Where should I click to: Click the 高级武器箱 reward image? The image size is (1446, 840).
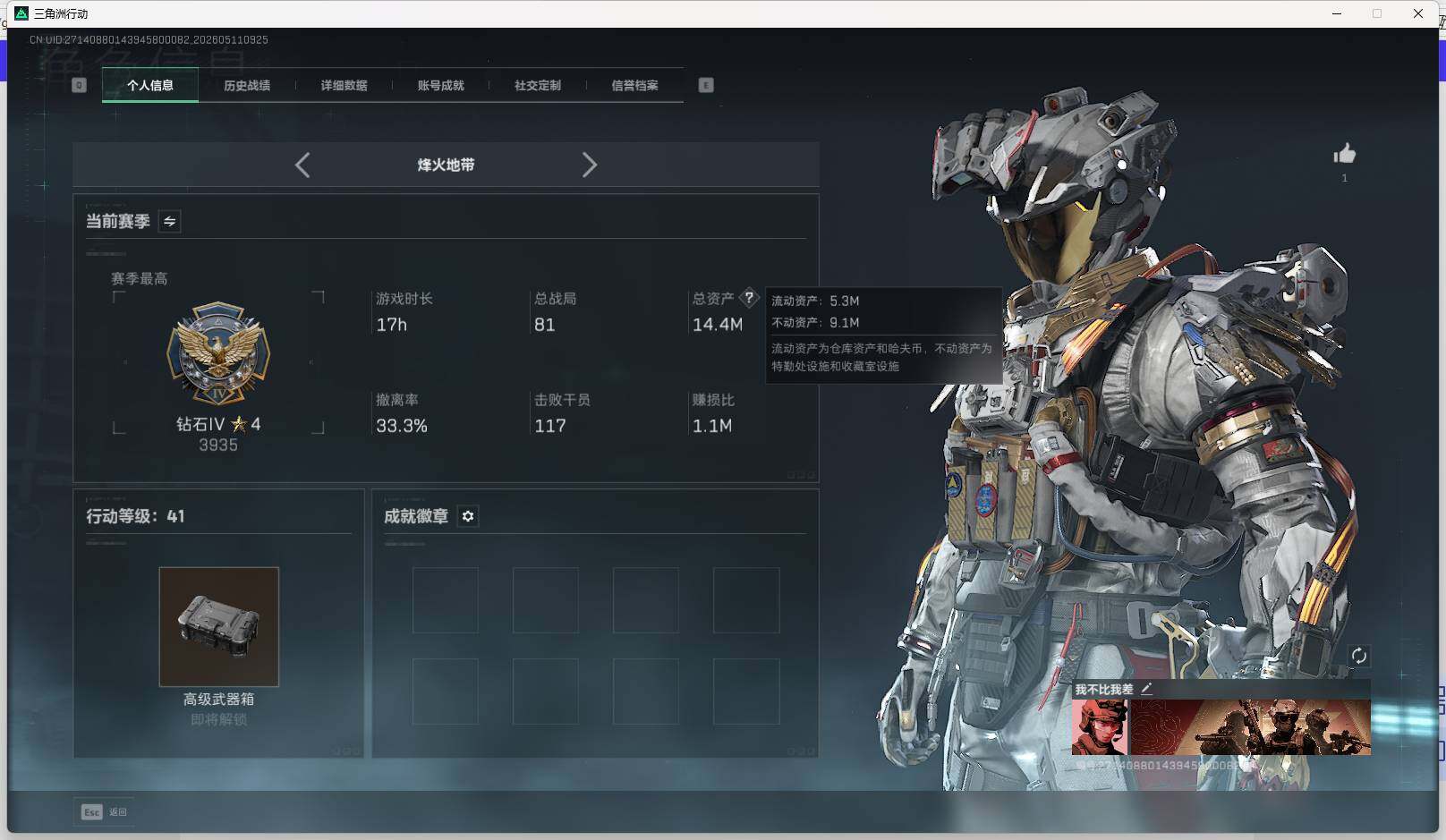pos(219,626)
